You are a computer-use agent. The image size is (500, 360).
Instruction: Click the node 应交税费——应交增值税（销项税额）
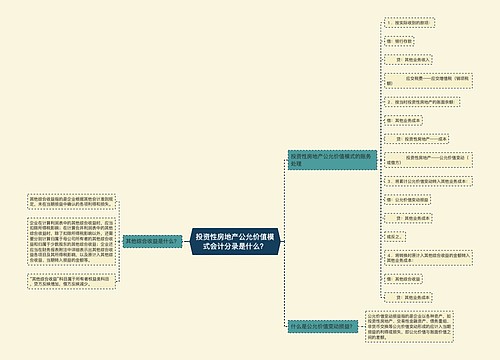[x=428, y=81]
